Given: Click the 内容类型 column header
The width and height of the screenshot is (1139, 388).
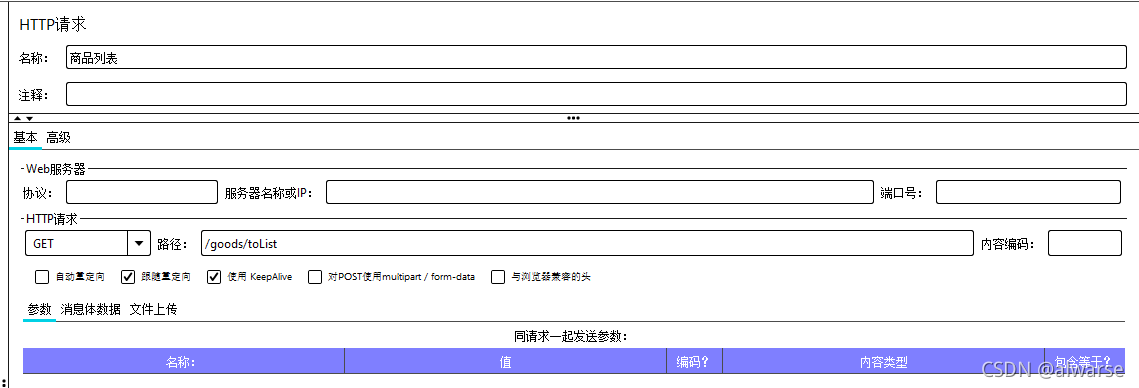Looking at the screenshot, I should tap(883, 361).
